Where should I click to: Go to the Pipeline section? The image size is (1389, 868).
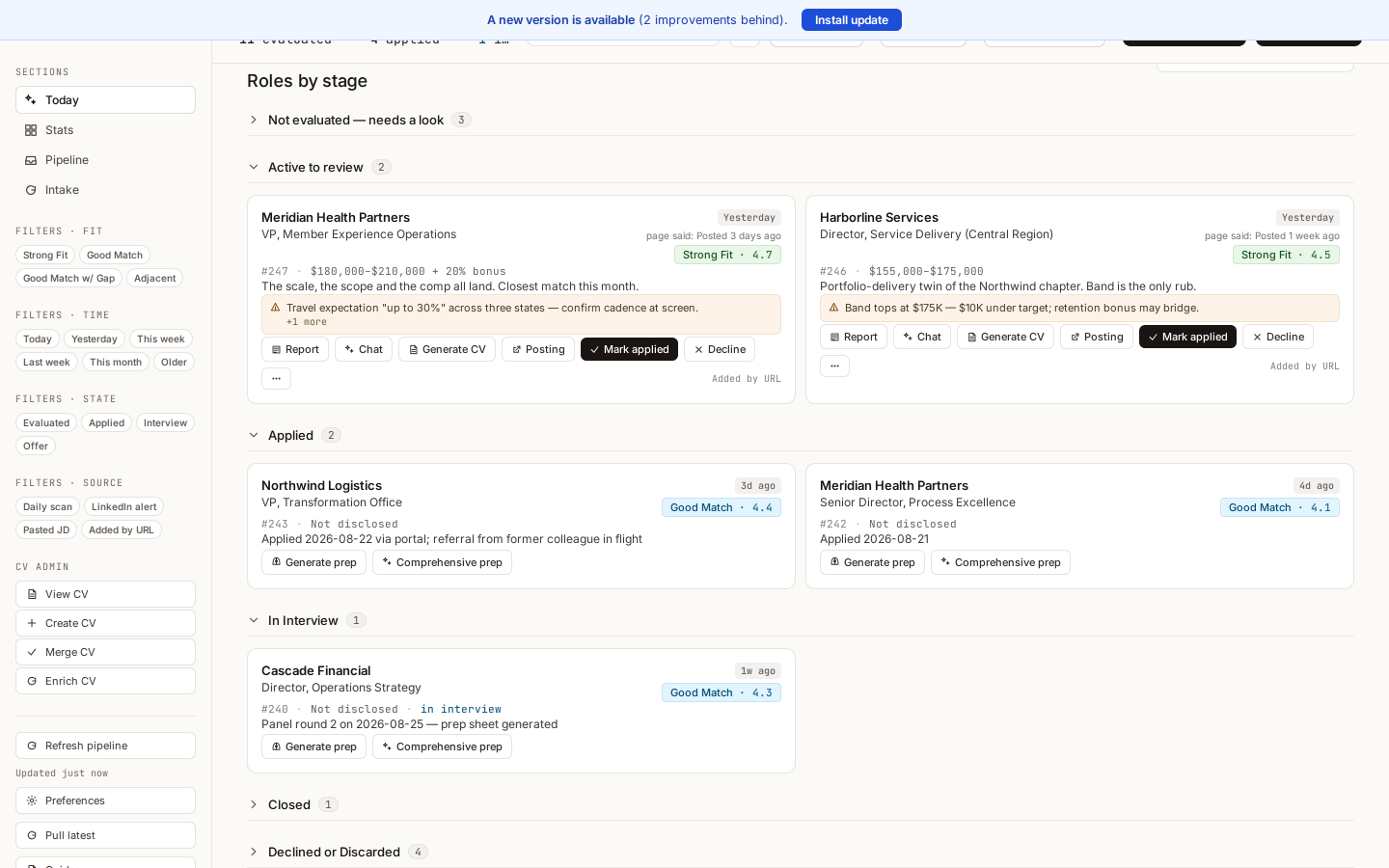[x=105, y=160]
